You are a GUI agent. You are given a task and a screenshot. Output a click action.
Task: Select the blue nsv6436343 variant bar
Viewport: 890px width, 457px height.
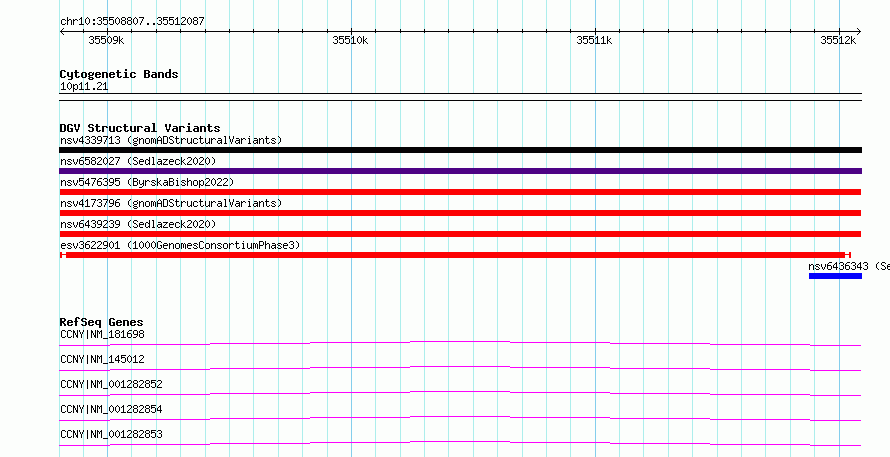[836, 276]
